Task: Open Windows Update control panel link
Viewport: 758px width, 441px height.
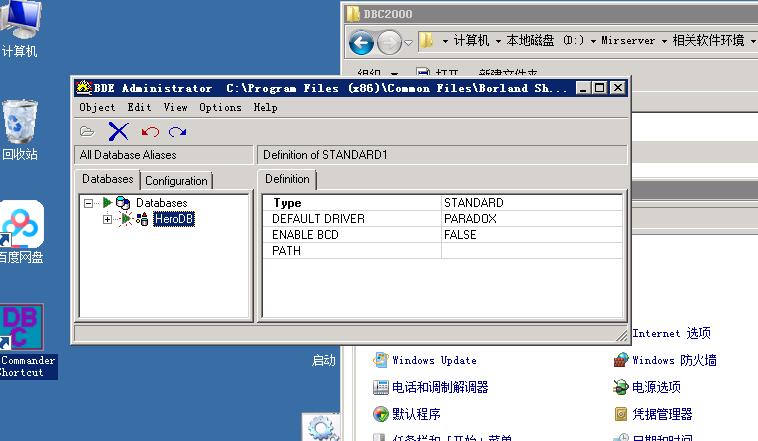Action: (434, 360)
